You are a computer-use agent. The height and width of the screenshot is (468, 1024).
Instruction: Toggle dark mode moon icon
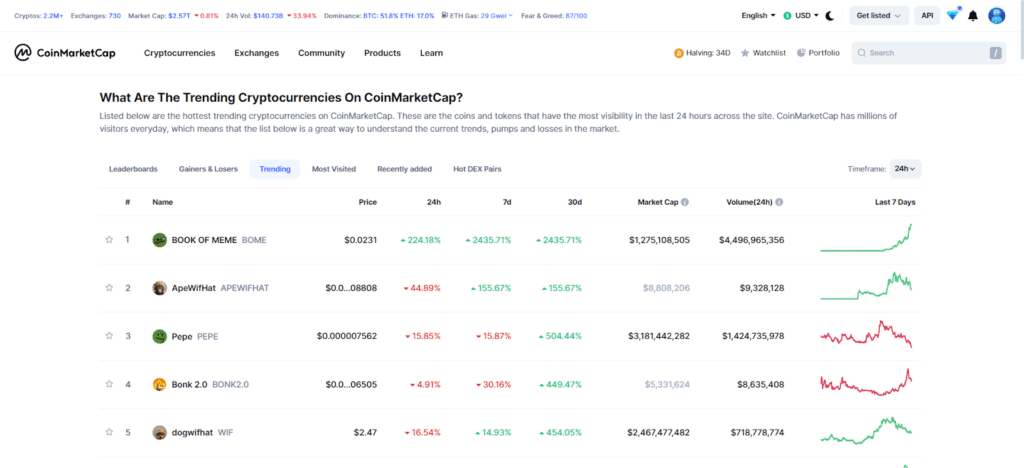[830, 16]
